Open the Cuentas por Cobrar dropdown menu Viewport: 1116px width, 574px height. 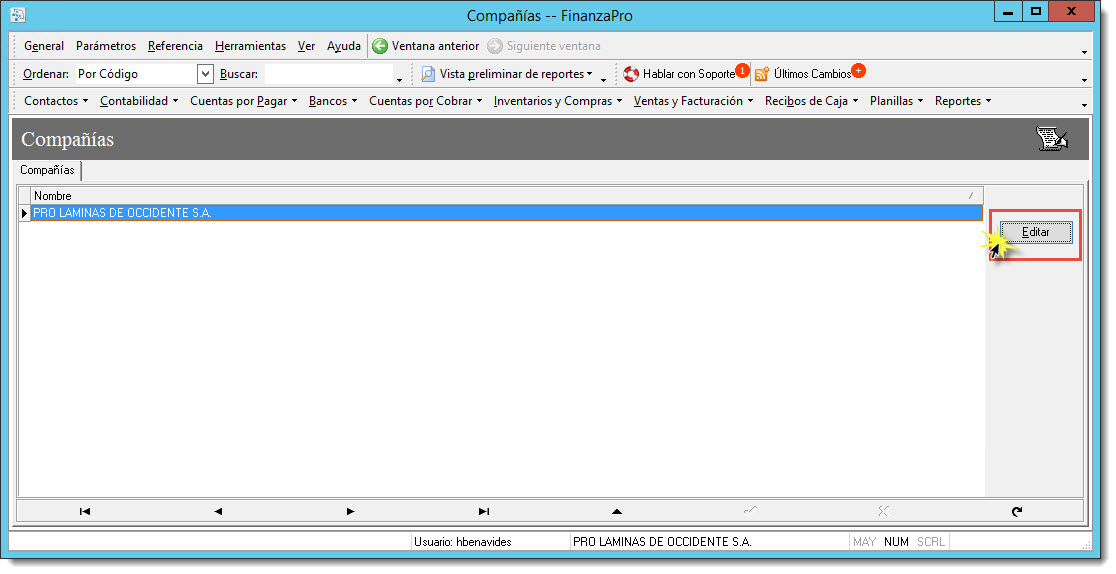pyautogui.click(x=426, y=101)
